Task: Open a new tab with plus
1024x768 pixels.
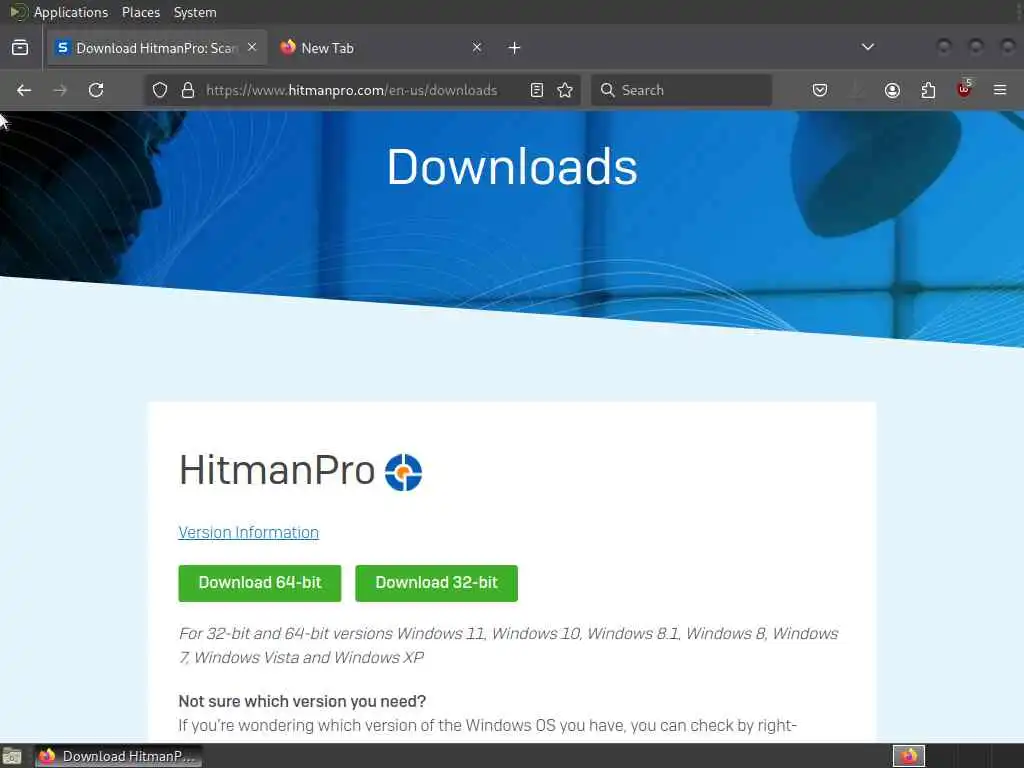Action: (x=515, y=48)
